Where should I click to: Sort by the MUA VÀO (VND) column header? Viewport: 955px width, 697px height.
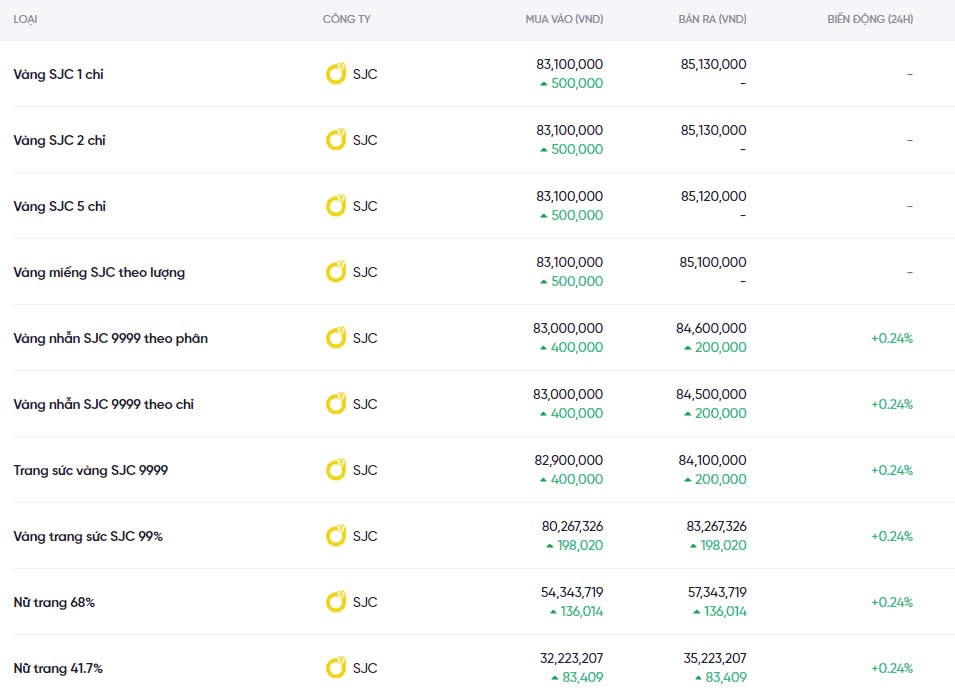tap(564, 20)
